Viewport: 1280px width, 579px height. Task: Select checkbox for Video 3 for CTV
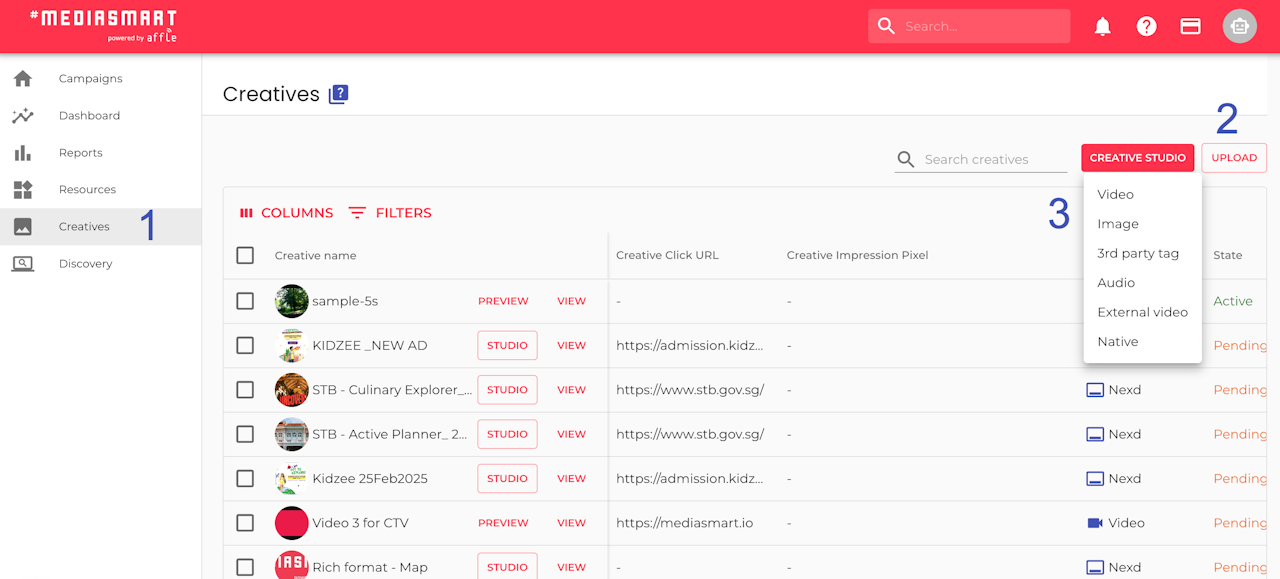tap(245, 523)
